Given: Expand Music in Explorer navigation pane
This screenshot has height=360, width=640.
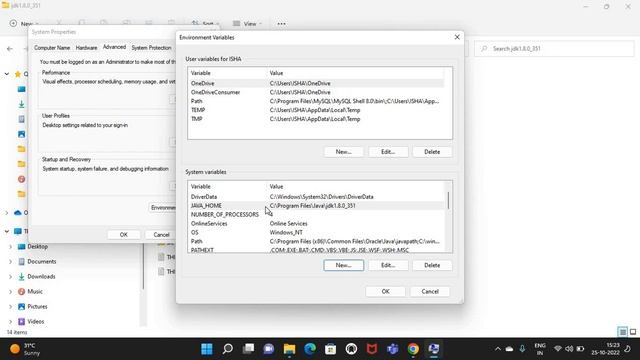Looking at the screenshot, I should coord(10,292).
